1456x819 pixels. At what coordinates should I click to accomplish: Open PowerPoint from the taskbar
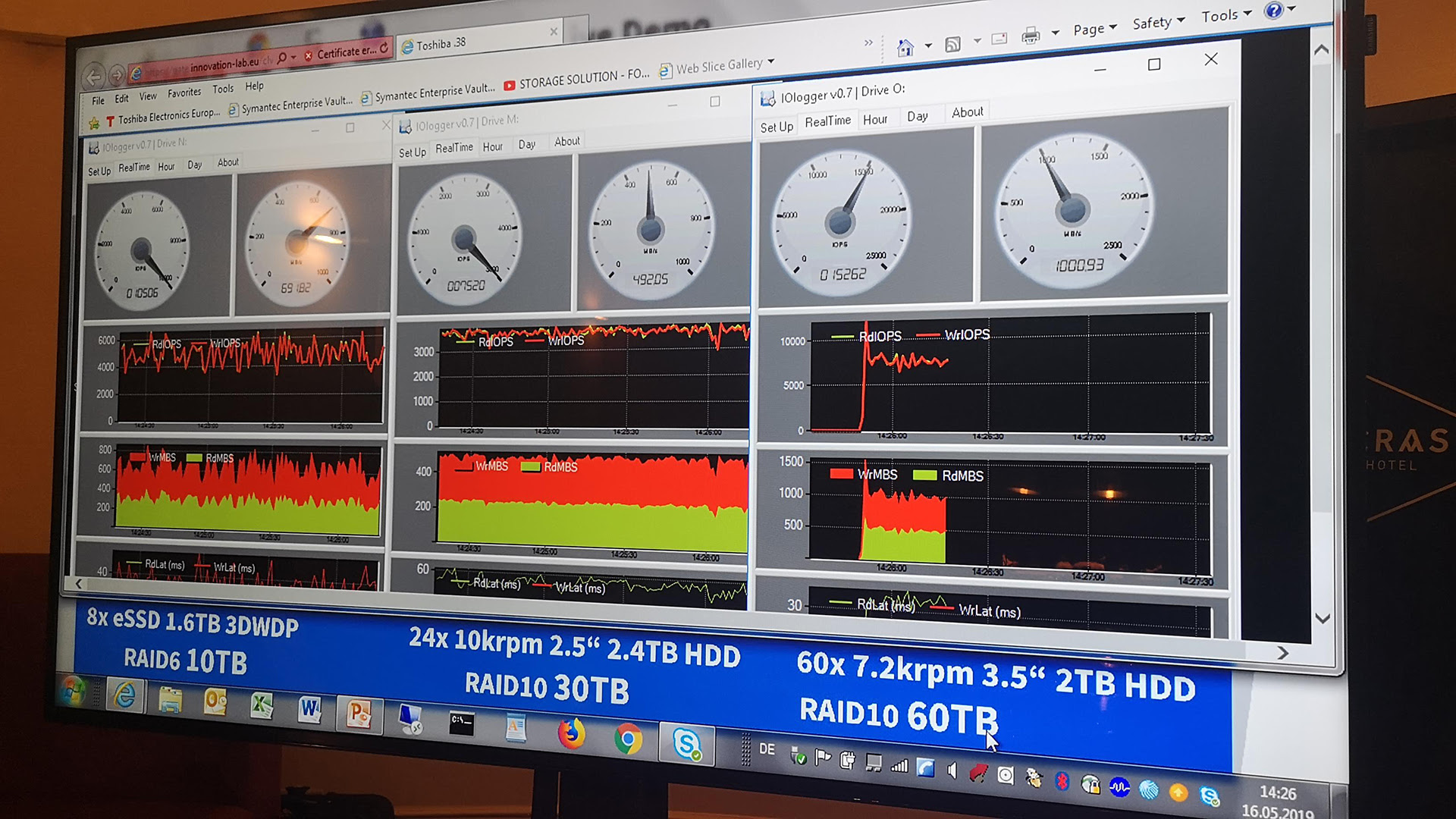[358, 714]
